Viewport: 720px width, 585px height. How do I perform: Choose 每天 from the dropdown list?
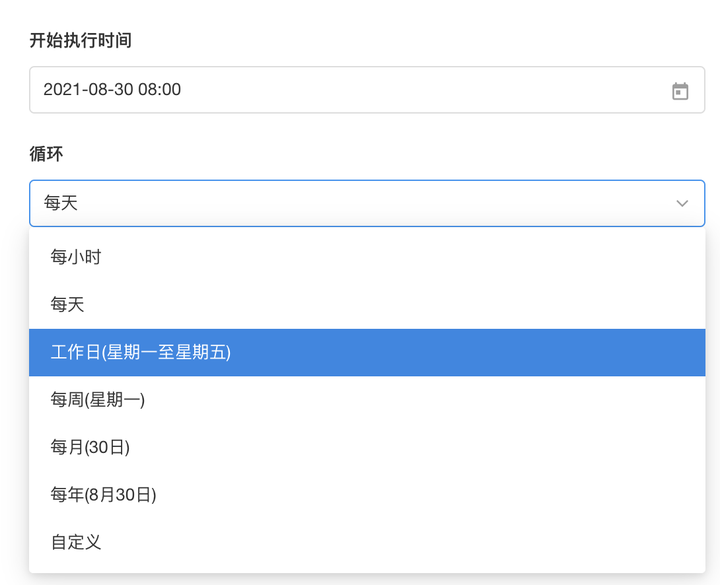68,304
